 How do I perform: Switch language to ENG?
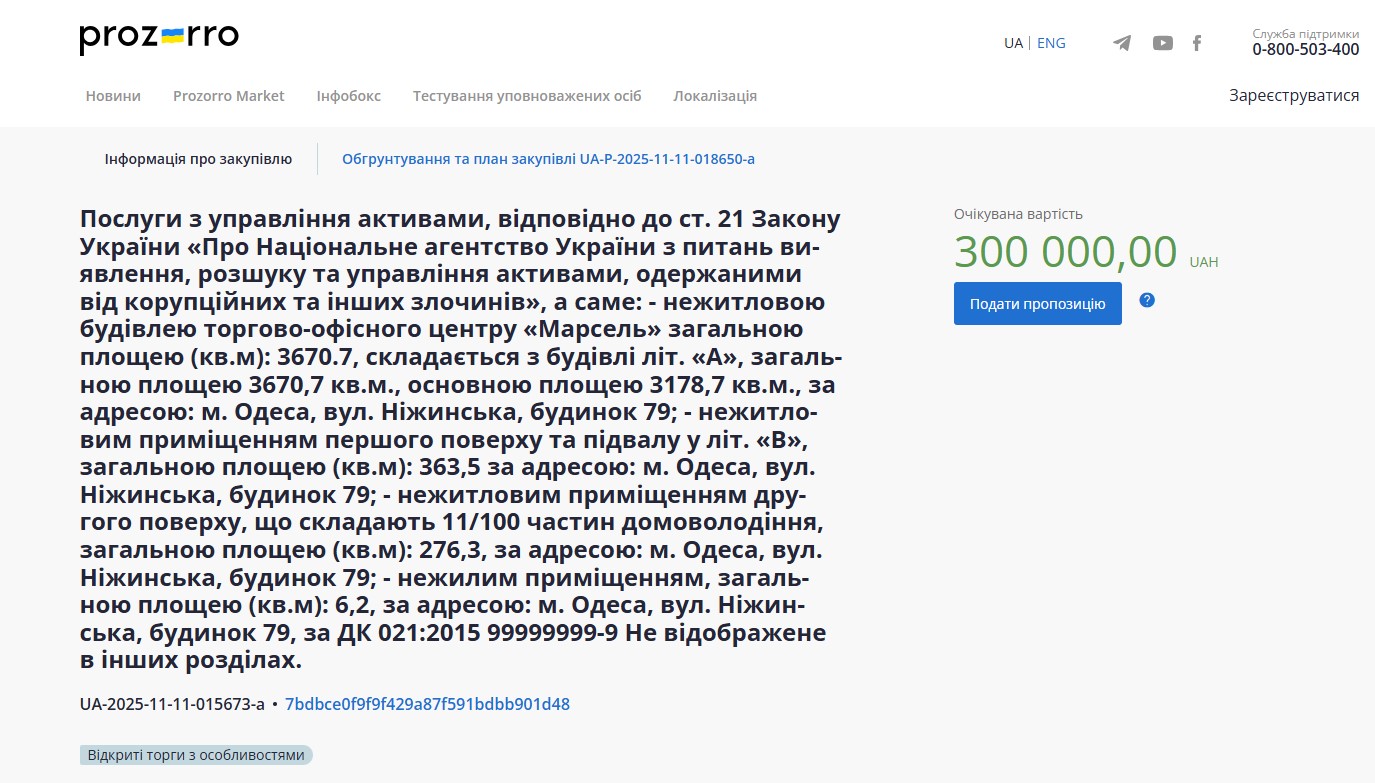(1051, 43)
